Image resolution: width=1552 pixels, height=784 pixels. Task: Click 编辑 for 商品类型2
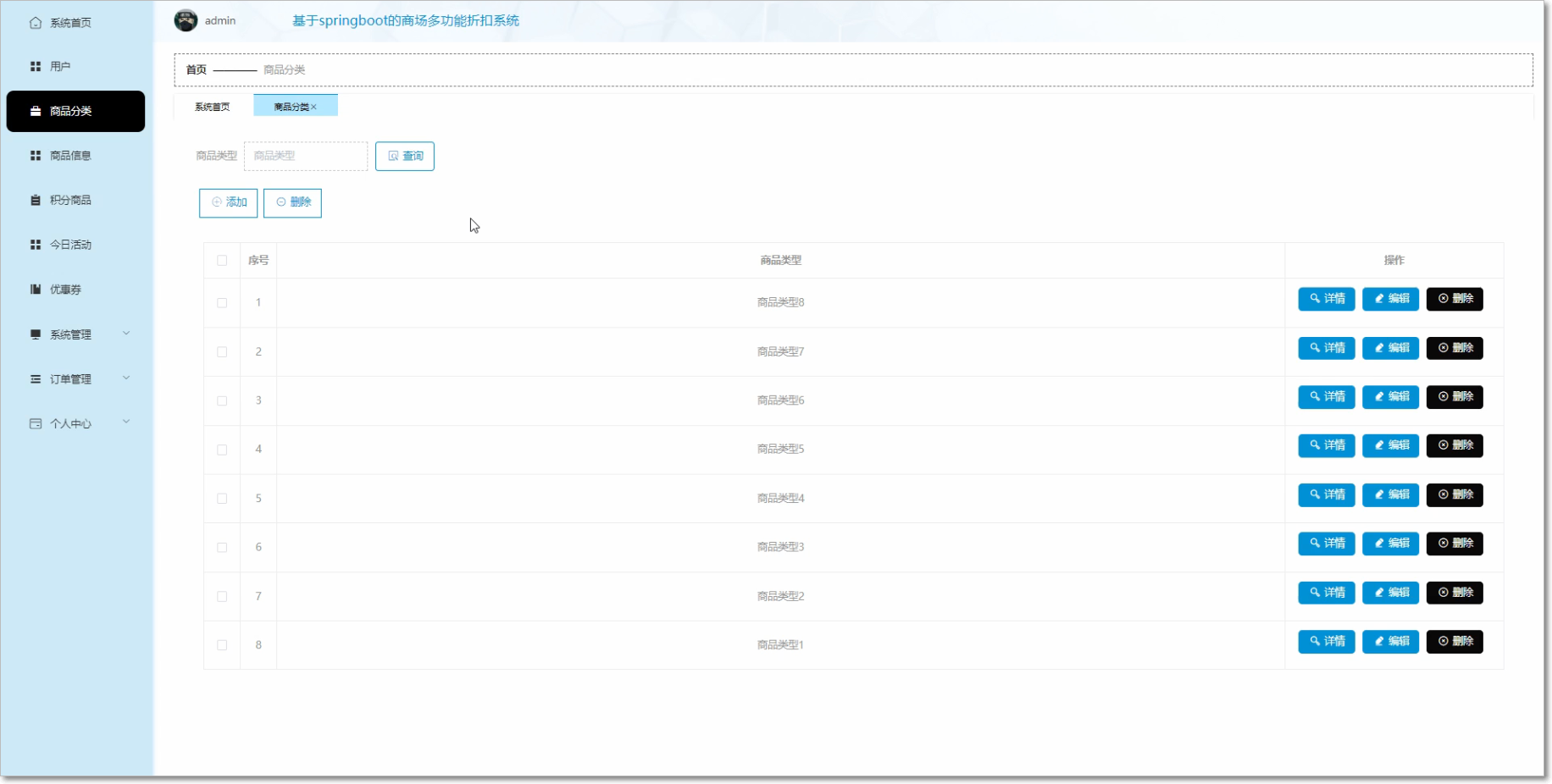[x=1390, y=593]
